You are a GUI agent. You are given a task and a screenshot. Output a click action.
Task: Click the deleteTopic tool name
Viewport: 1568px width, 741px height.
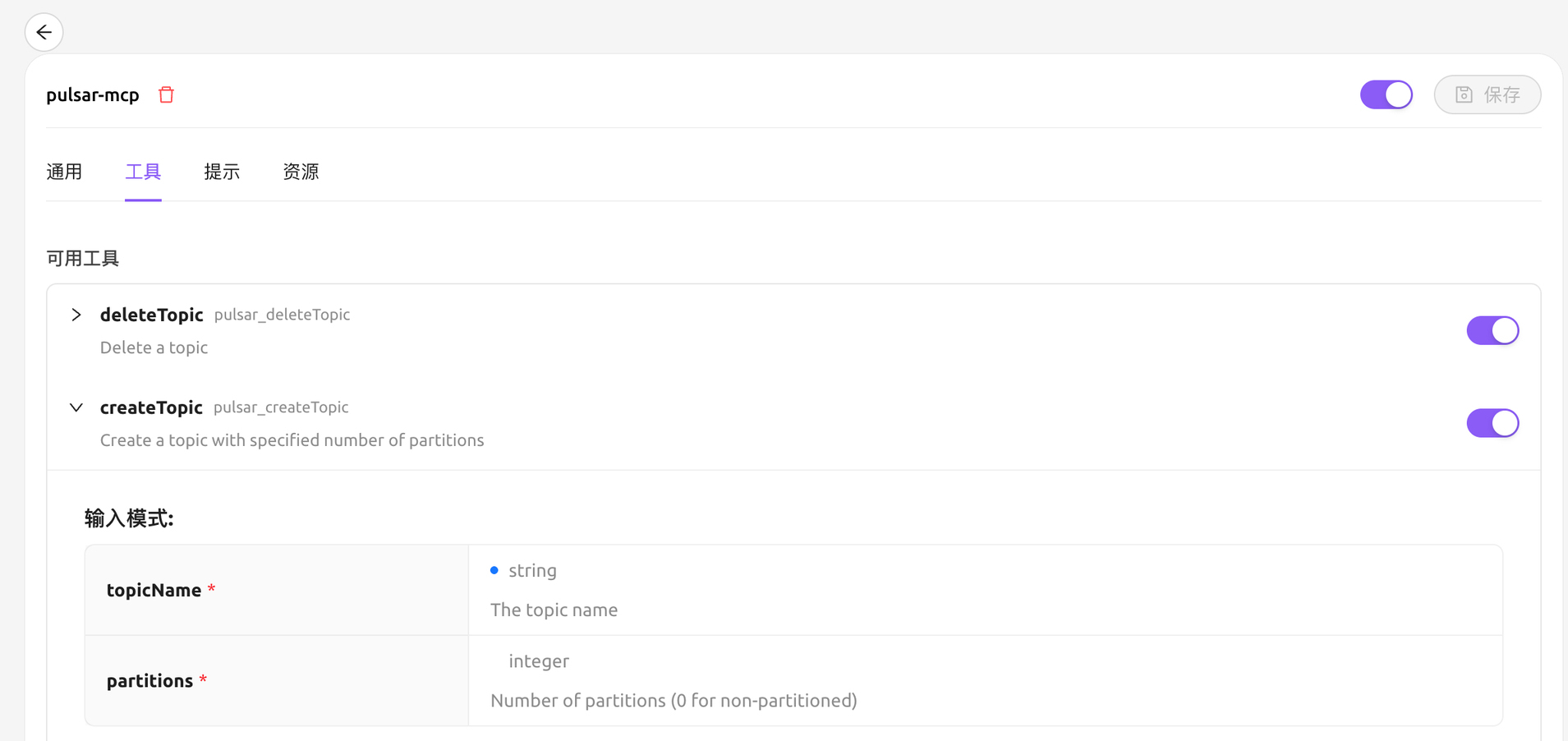[151, 315]
